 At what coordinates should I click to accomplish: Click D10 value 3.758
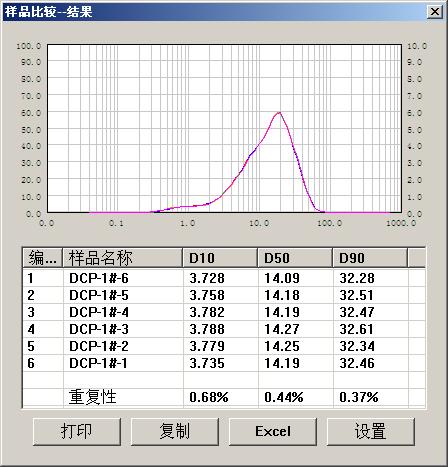207,295
